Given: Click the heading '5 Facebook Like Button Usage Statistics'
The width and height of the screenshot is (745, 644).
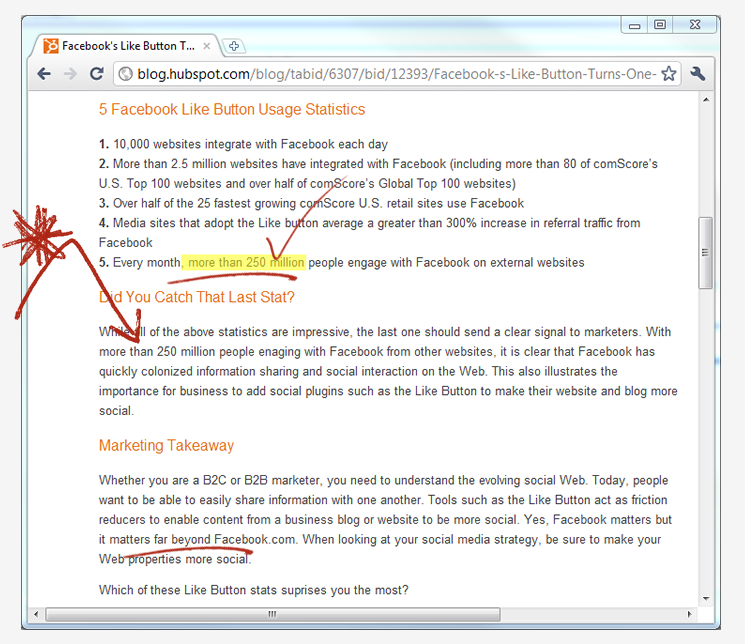Looking at the screenshot, I should pos(232,109).
